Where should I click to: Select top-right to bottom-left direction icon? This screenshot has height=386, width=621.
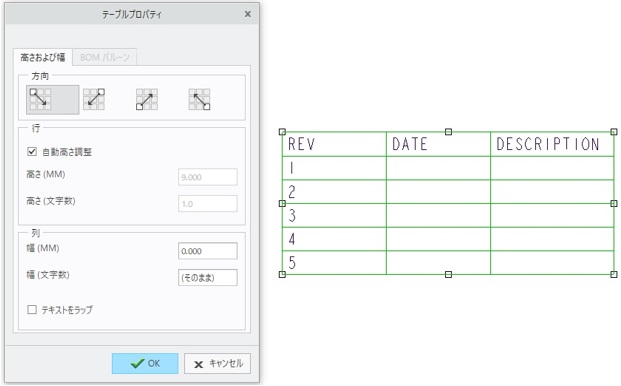tap(94, 99)
